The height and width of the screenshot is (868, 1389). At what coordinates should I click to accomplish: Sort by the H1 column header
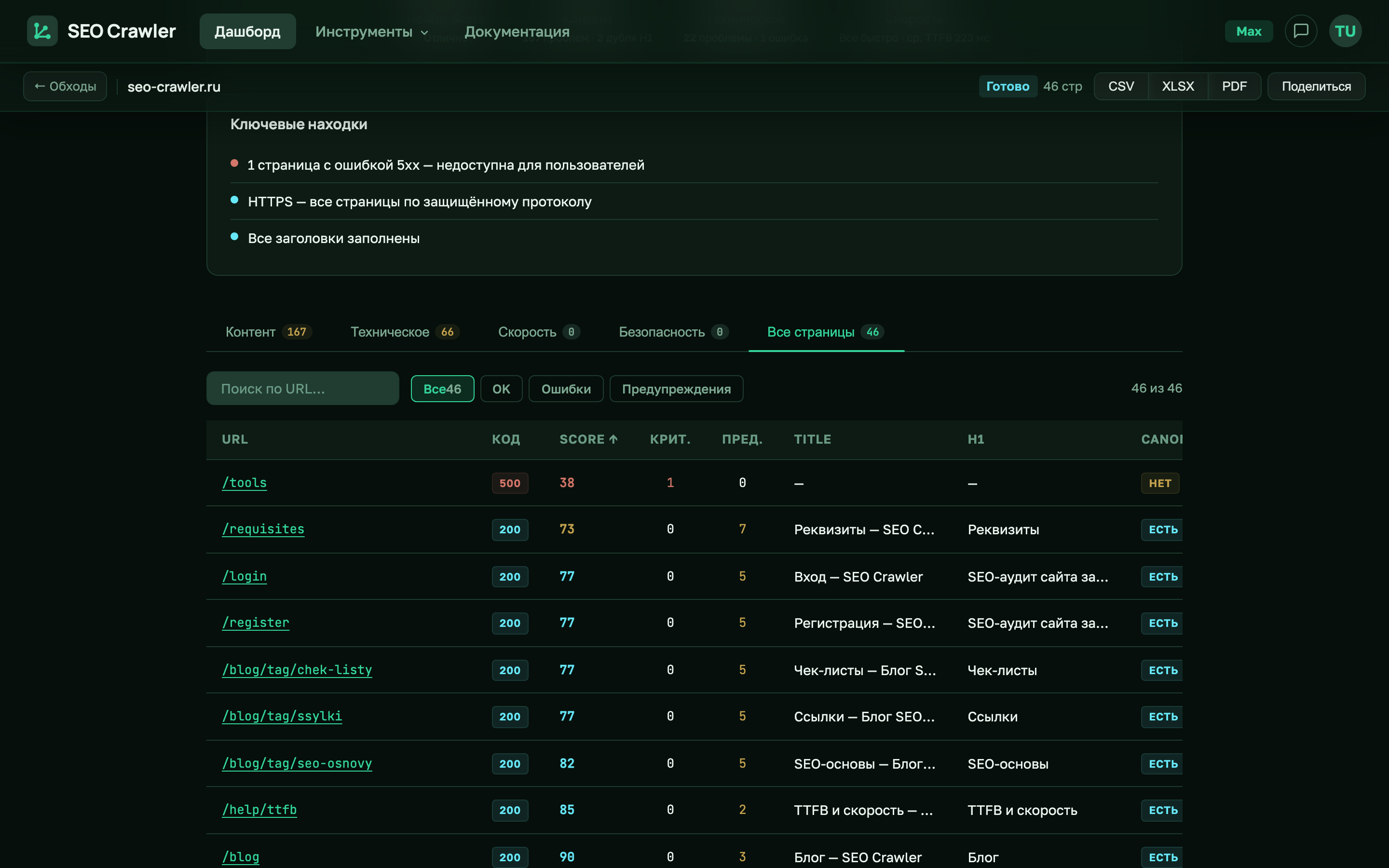click(976, 439)
